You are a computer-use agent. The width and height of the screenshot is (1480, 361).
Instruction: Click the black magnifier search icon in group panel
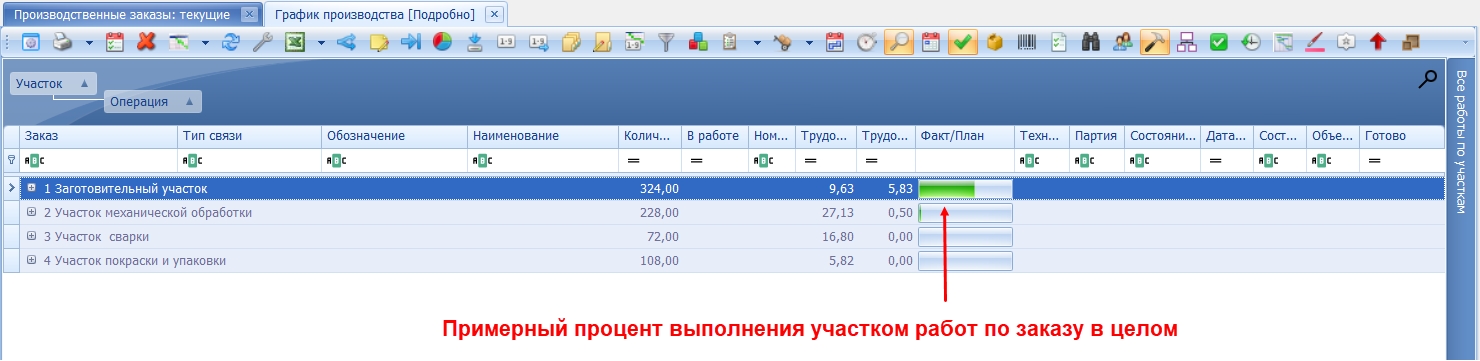coord(1428,80)
